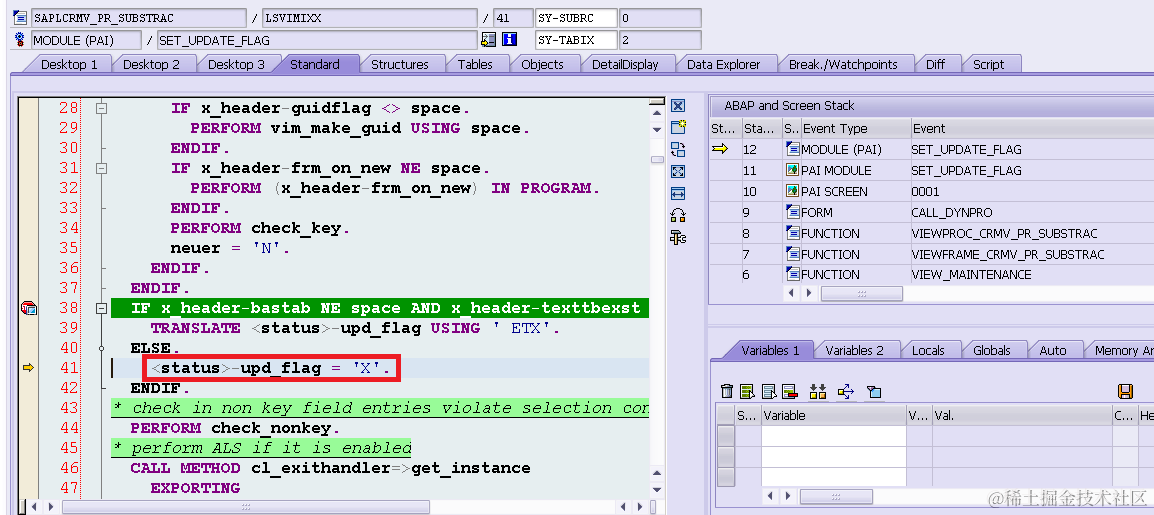Screen dimensions: 1154x515
Task: Open the Data Explorer tab
Action: click(723, 65)
